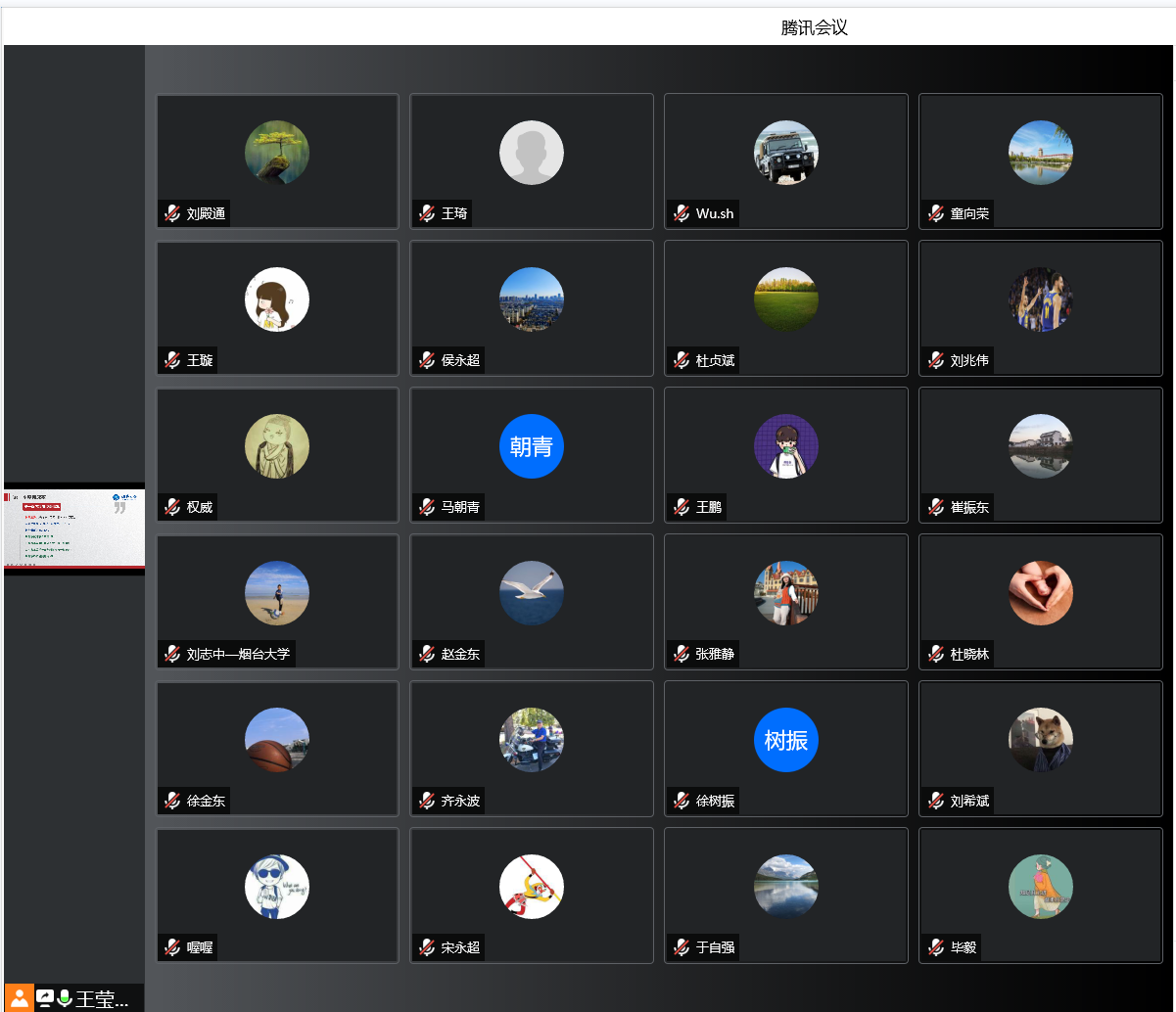The image size is (1176, 1012).
Task: Click muted microphone icon for 徐金东
Action: tap(172, 801)
